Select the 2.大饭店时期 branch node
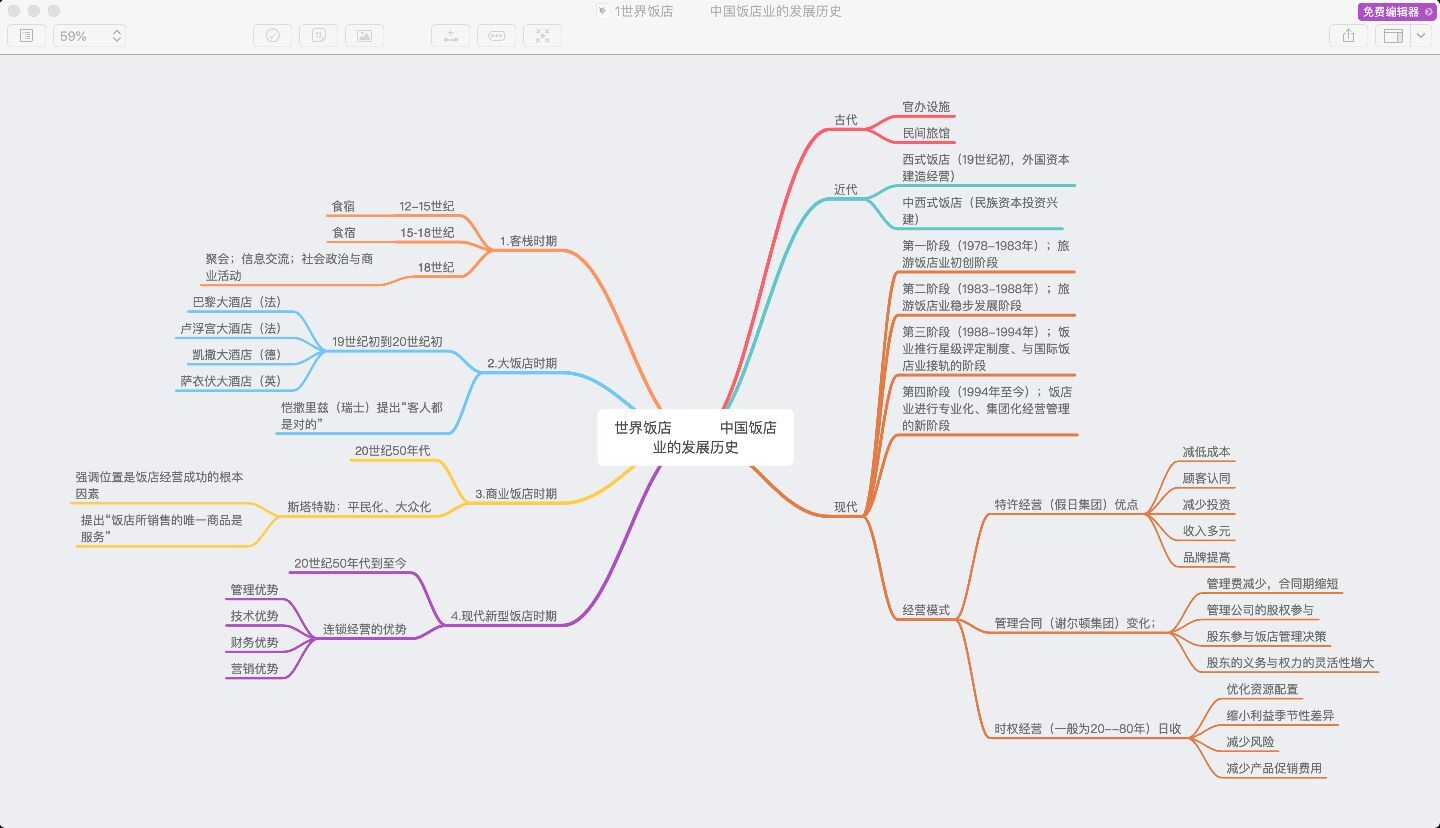Image resolution: width=1440 pixels, height=828 pixels. point(521,363)
